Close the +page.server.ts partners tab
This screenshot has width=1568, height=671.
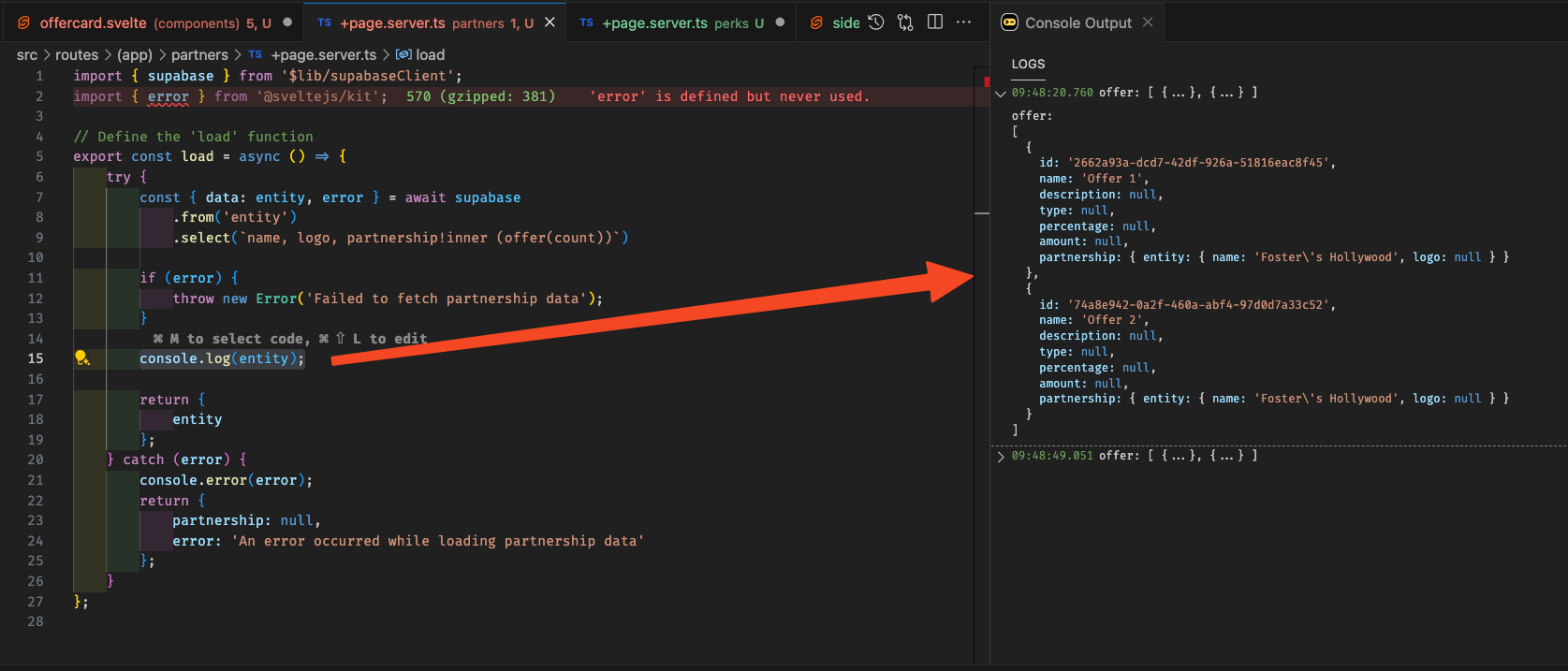[550, 22]
